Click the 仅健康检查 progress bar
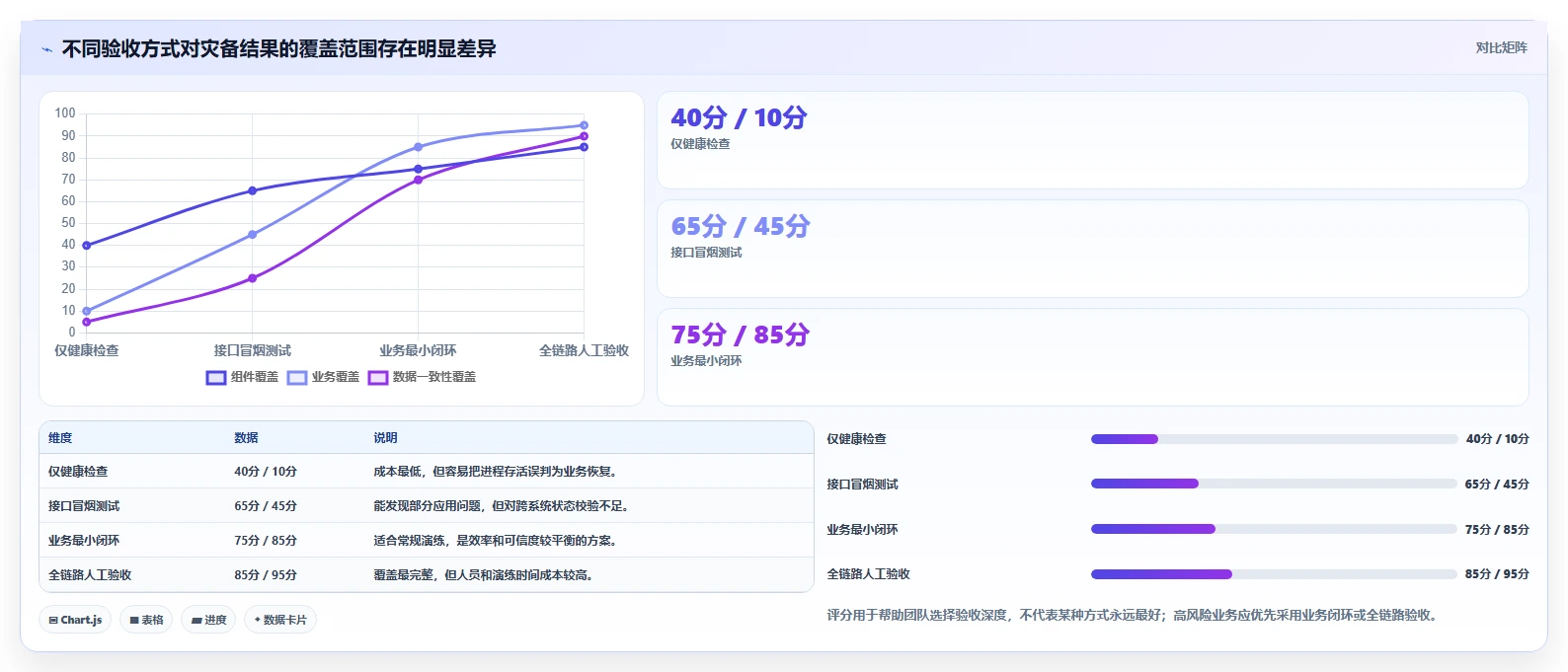Image resolution: width=1568 pixels, height=672 pixels. point(1274,439)
